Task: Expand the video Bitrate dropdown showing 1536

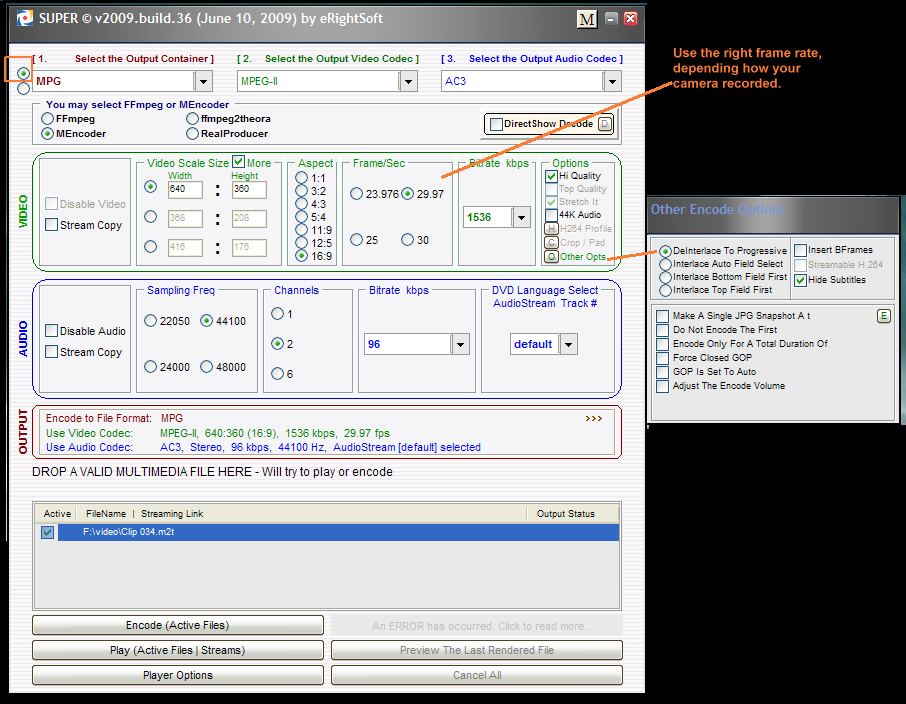Action: click(521, 217)
